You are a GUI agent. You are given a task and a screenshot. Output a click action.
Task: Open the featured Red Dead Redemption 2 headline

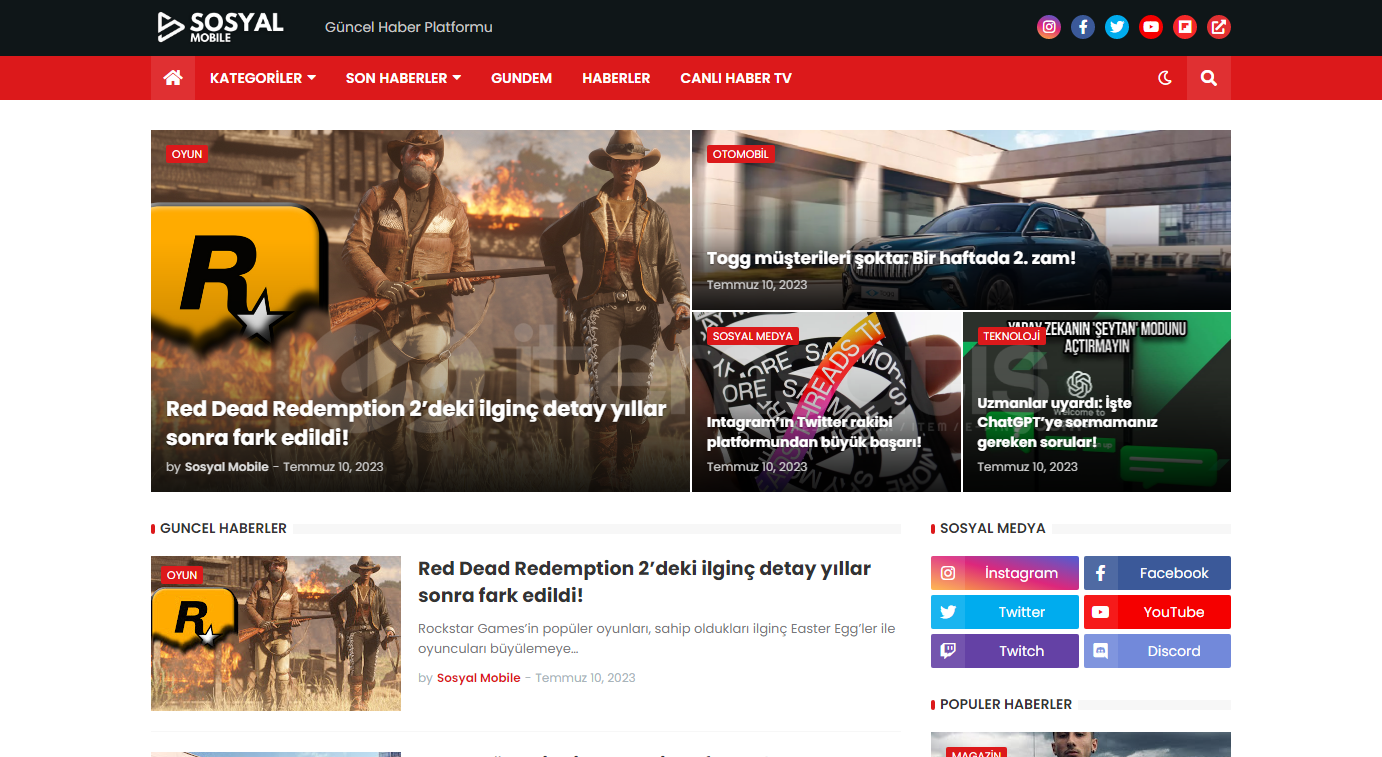tap(416, 423)
